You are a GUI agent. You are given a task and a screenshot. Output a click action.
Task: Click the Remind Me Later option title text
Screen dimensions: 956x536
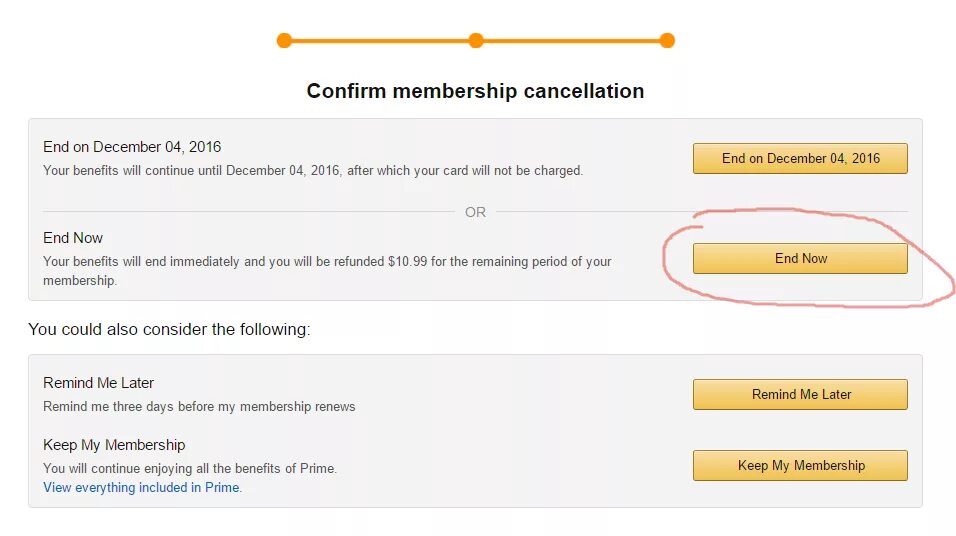[x=98, y=383]
